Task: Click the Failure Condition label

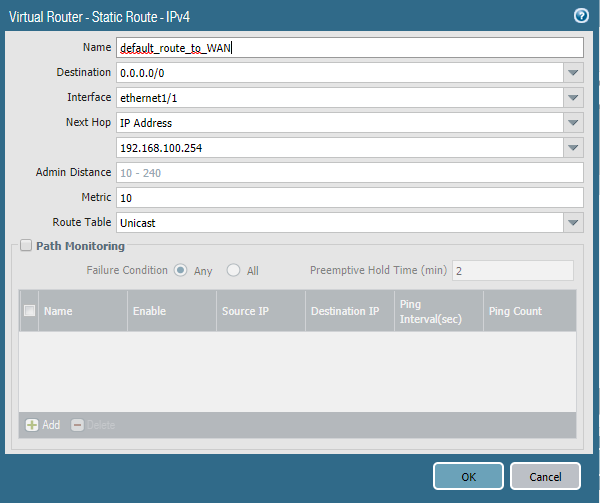Action: 127,270
